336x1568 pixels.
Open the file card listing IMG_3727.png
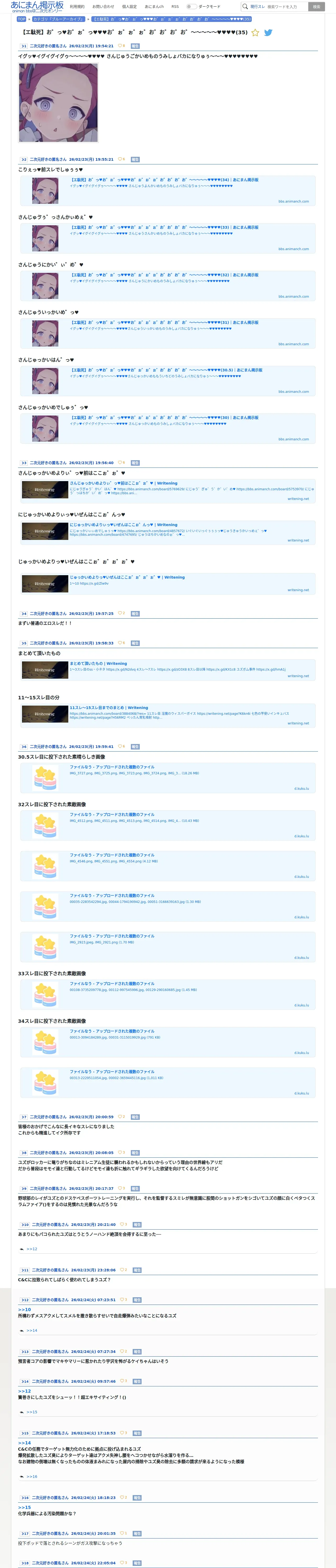click(168, 778)
